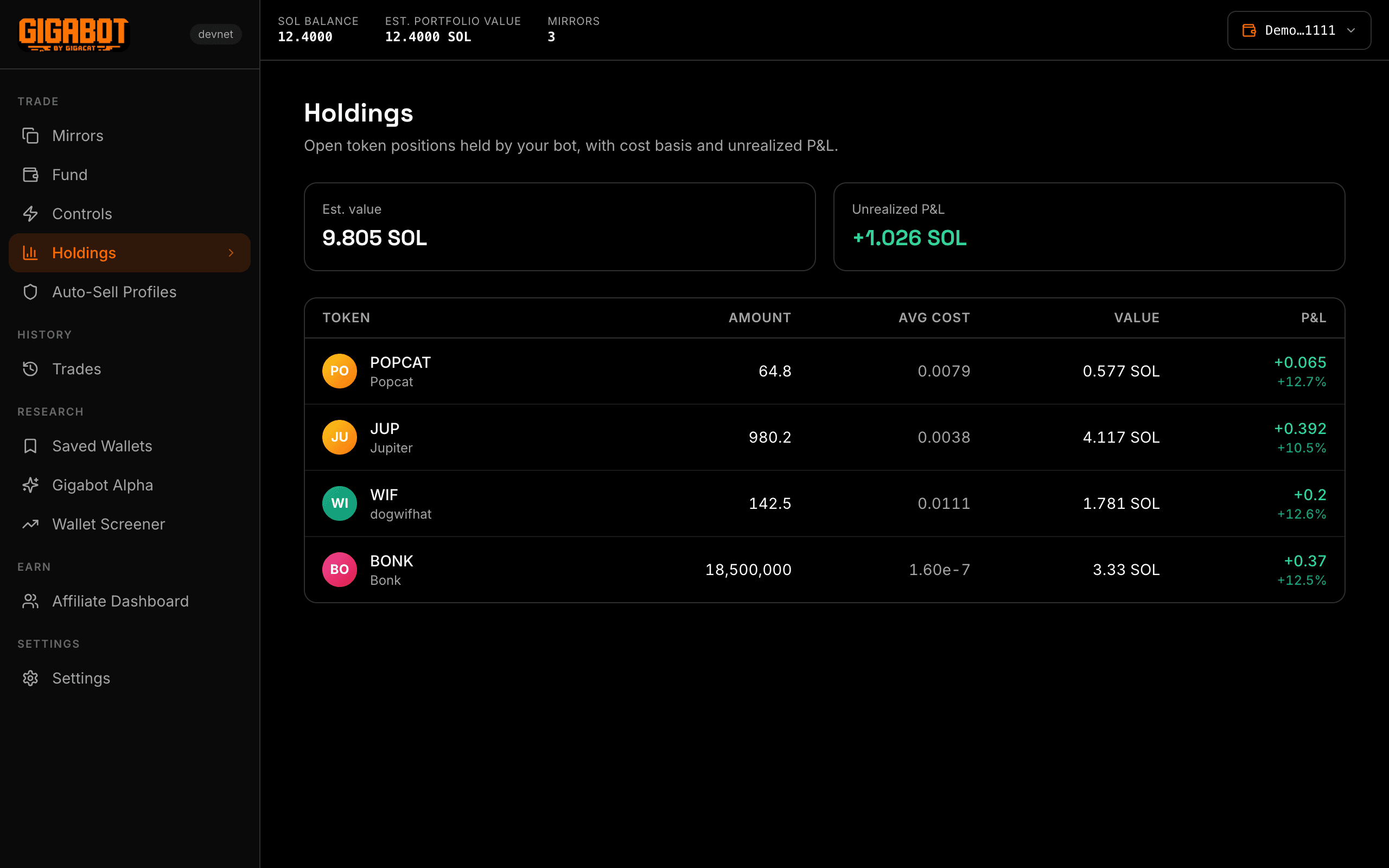Click the Gigabot logo

tap(73, 34)
